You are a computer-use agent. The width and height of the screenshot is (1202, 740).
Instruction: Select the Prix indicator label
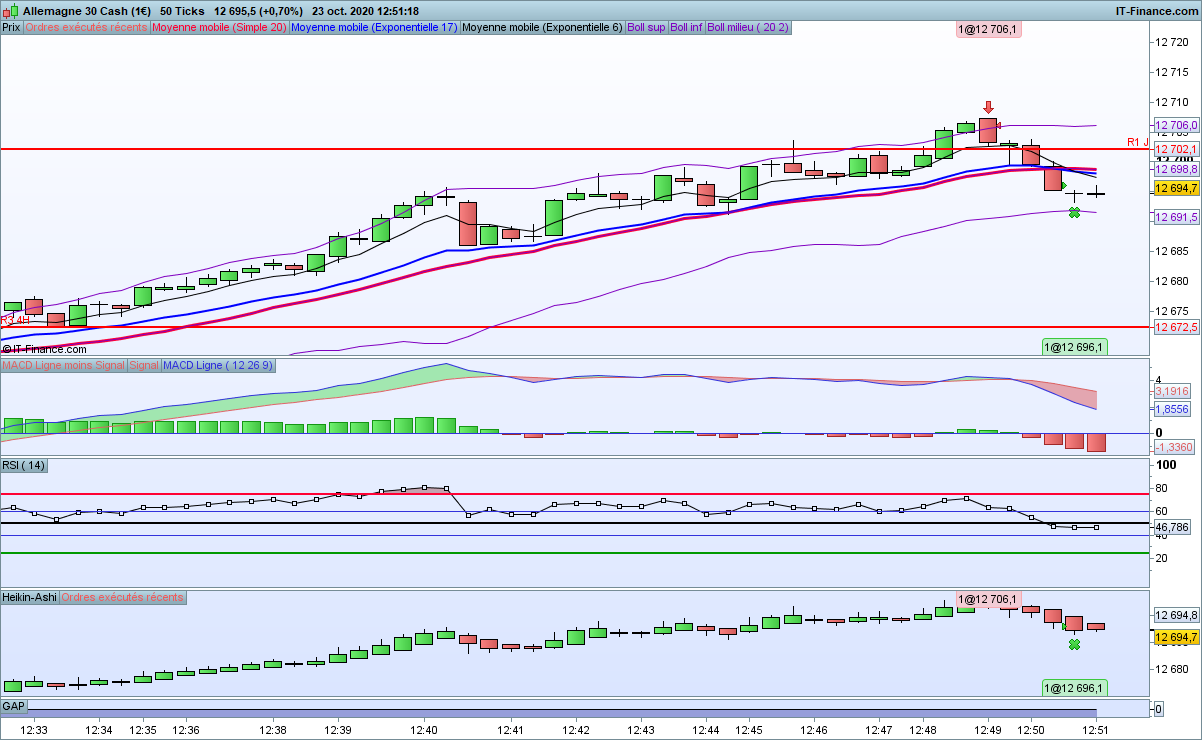[11, 28]
